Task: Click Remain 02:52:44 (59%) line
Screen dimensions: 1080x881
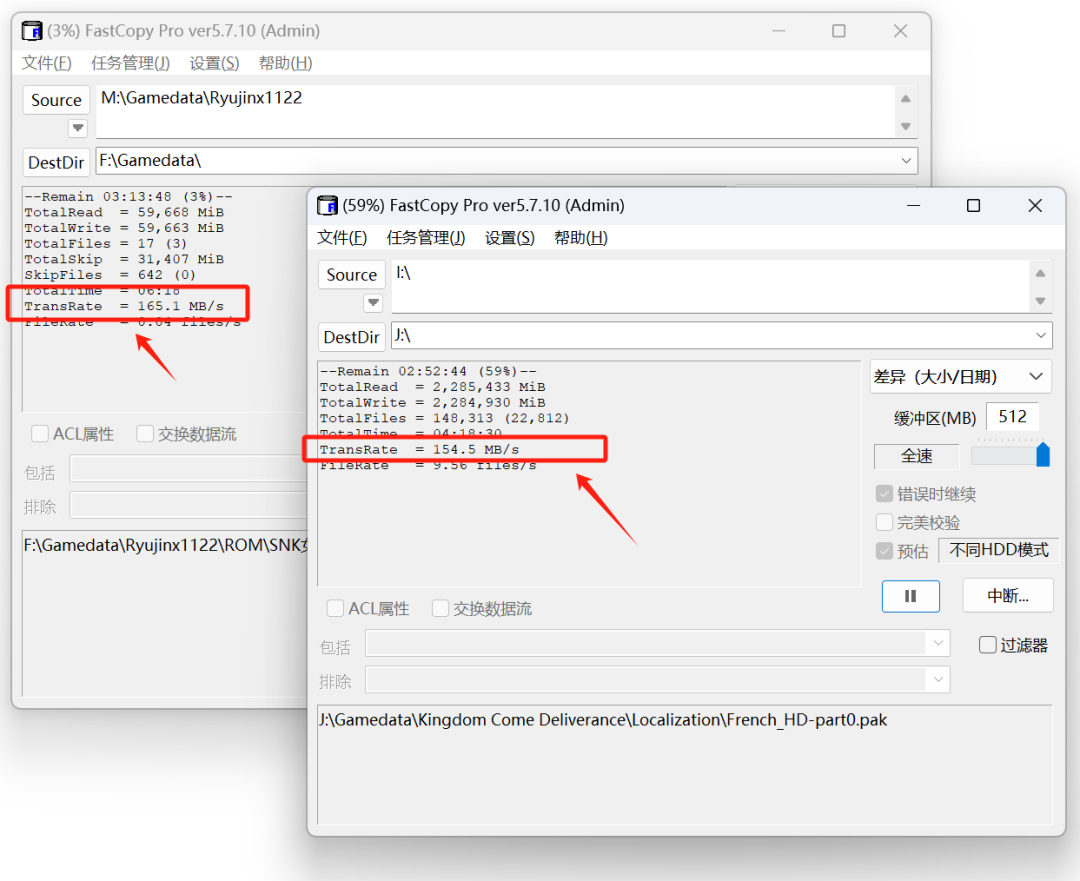Action: point(428,371)
